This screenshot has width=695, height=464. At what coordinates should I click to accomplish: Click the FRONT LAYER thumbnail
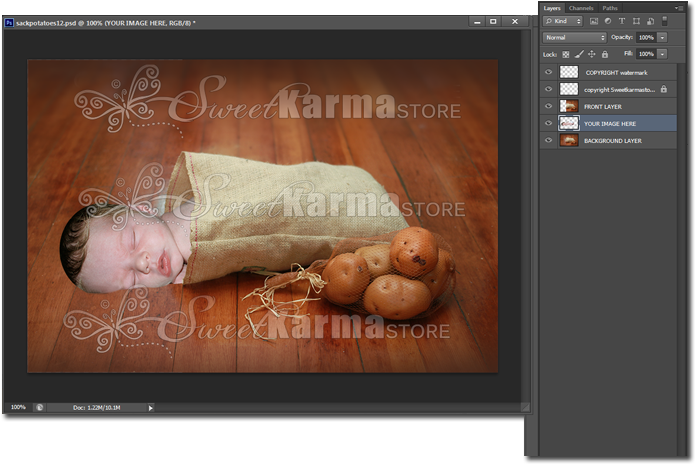point(569,106)
